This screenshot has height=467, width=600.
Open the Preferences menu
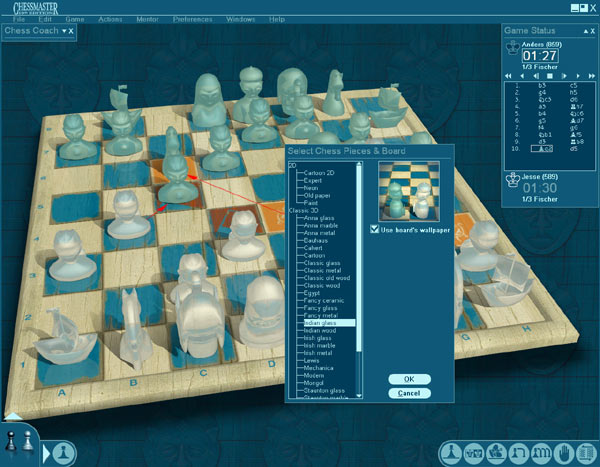pos(192,20)
